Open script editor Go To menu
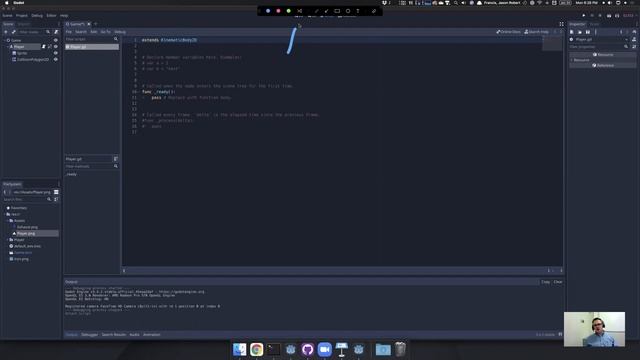The image size is (640, 360). pyautogui.click(x=105, y=32)
